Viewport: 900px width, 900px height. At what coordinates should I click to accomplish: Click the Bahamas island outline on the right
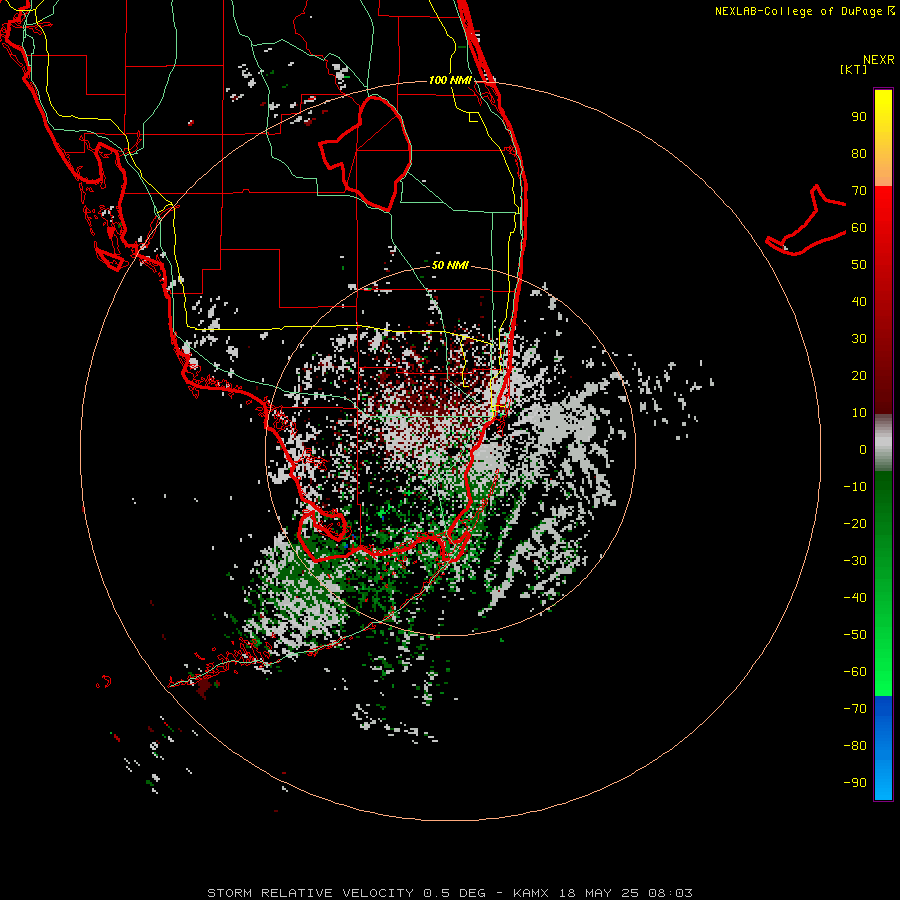tap(806, 220)
